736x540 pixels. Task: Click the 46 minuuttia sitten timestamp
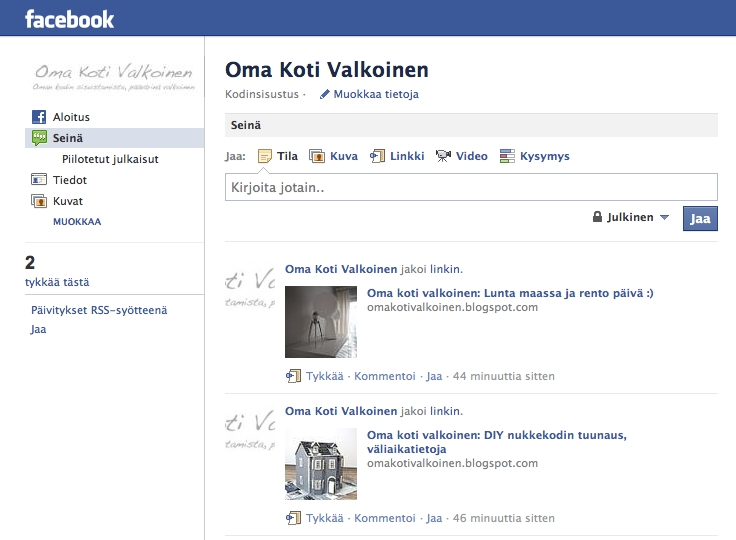point(504,518)
